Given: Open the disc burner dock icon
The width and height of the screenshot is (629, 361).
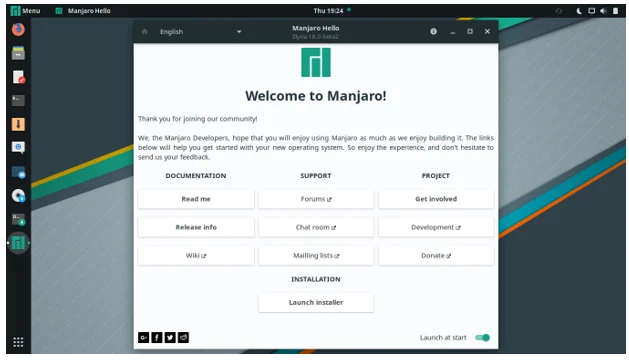Looking at the screenshot, I should coord(18,196).
